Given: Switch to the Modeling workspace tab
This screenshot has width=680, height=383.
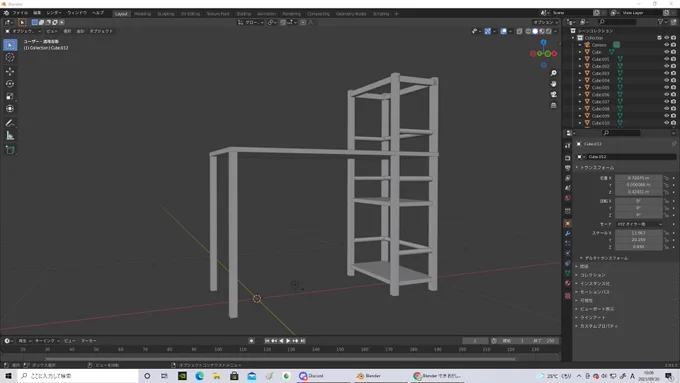Looking at the screenshot, I should pos(142,14).
